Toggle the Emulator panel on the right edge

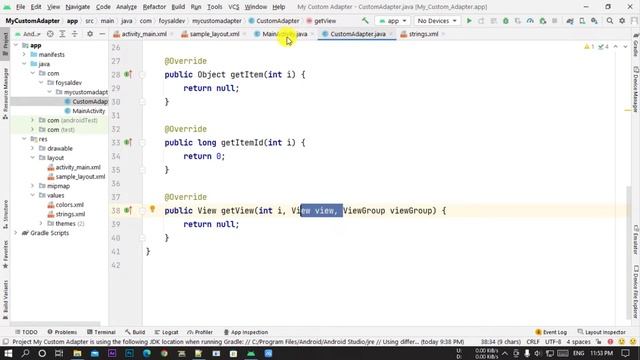point(636,239)
